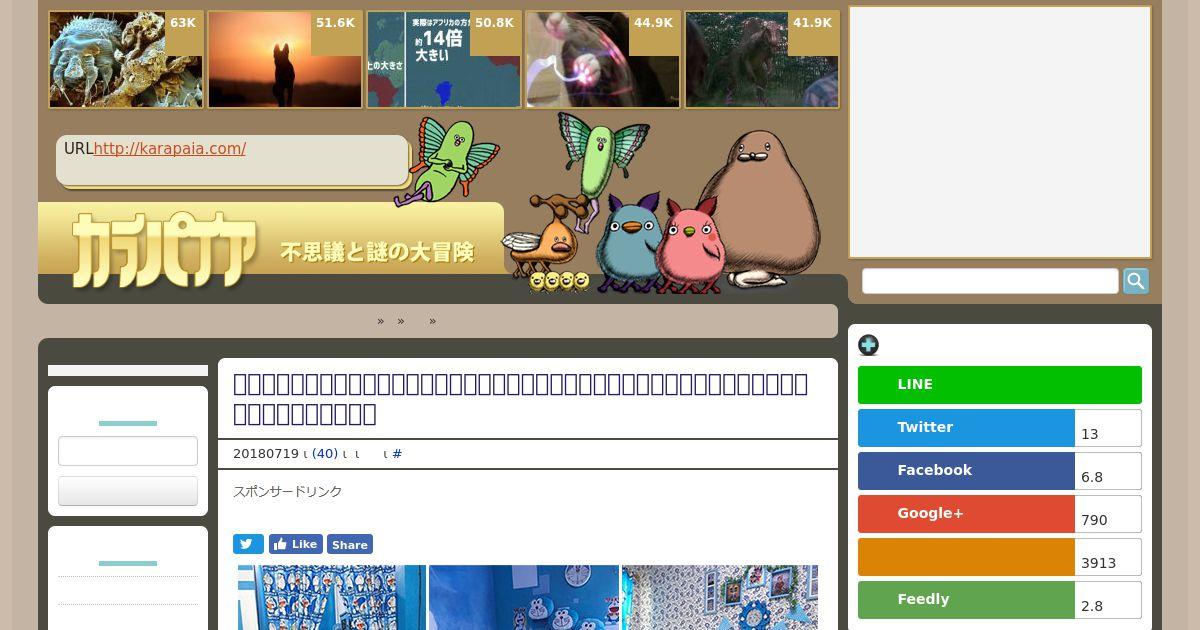The image size is (1200, 630).
Task: Click the orange button count 3913
Action: [1108, 557]
